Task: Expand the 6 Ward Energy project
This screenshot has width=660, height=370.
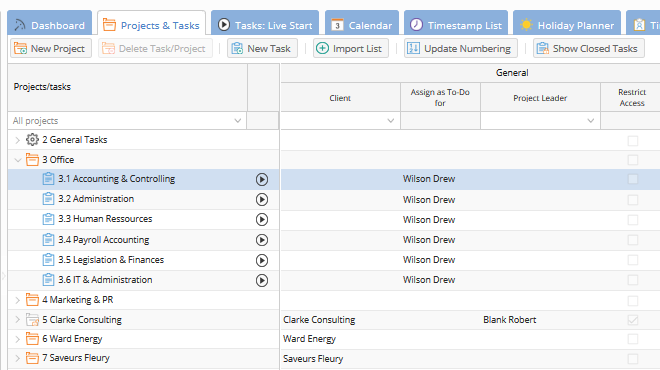Action: 17,339
